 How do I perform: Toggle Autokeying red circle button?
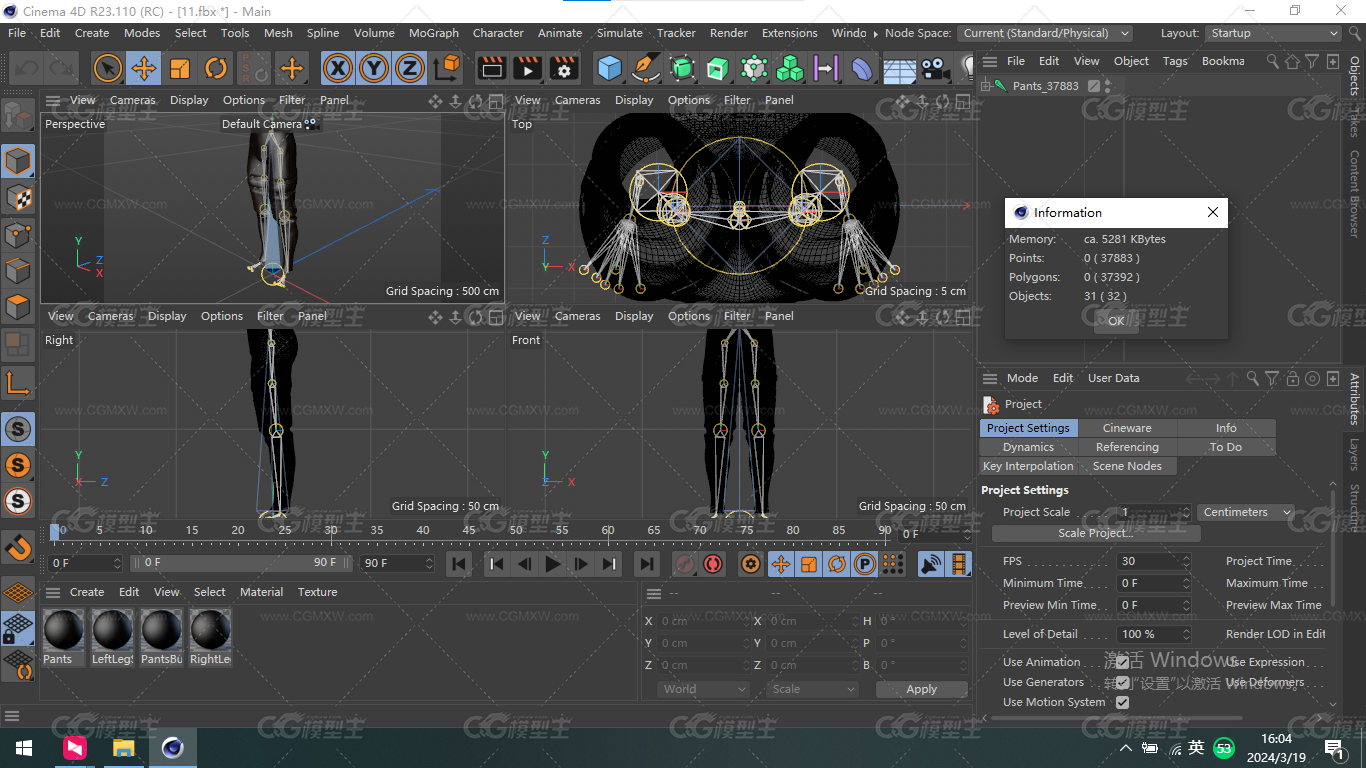(713, 564)
